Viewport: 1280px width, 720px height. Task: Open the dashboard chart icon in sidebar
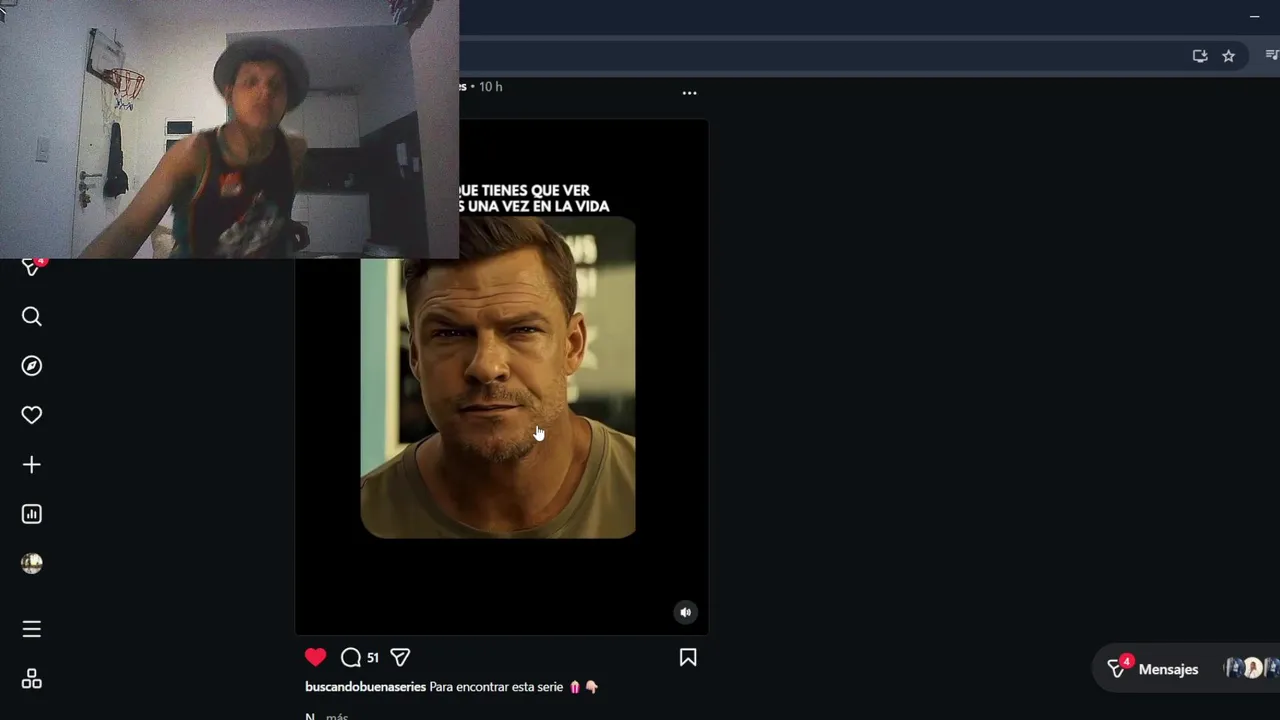coord(32,514)
